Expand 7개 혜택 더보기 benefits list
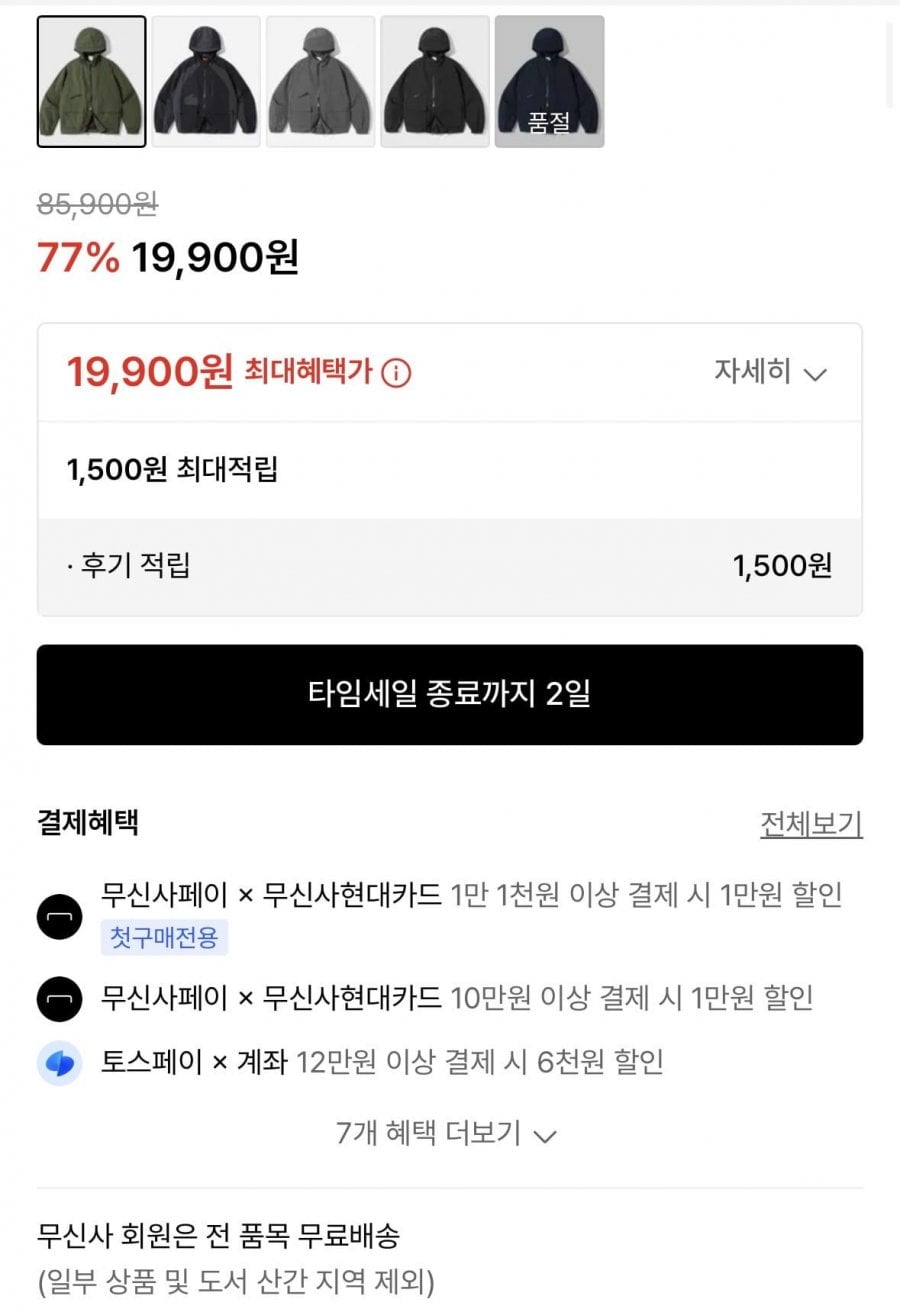Image resolution: width=900 pixels, height=1312 pixels. click(447, 1133)
